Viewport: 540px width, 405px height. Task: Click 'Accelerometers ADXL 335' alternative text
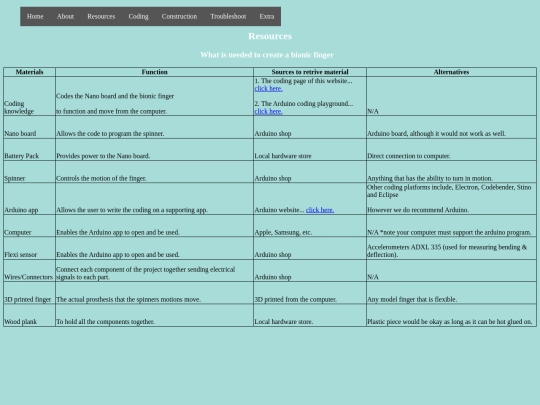click(447, 251)
